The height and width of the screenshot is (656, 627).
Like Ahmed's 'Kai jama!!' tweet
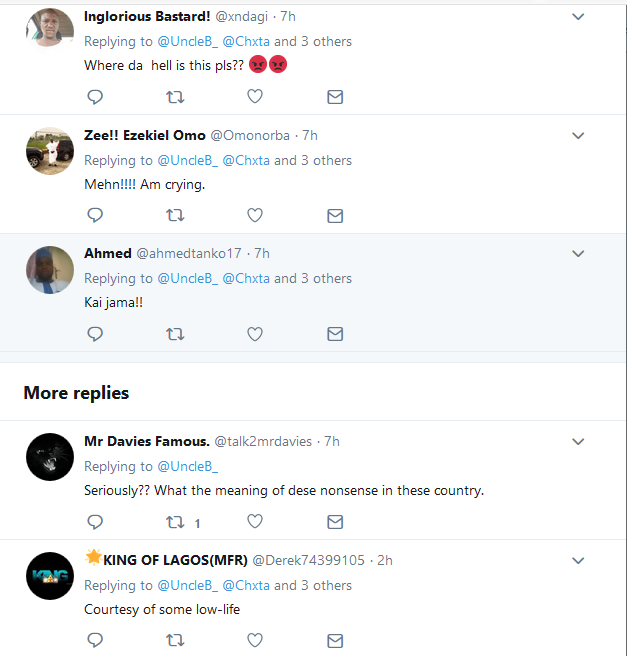(255, 334)
